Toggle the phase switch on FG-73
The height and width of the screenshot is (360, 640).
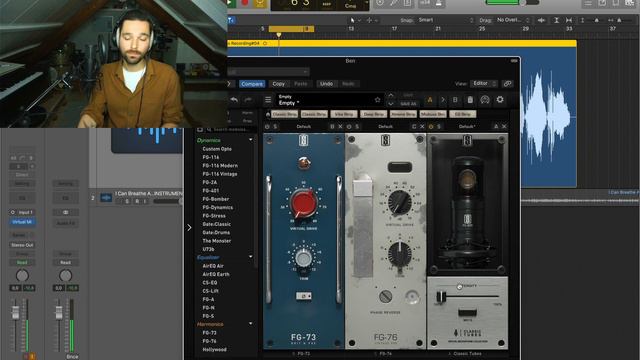point(303,296)
